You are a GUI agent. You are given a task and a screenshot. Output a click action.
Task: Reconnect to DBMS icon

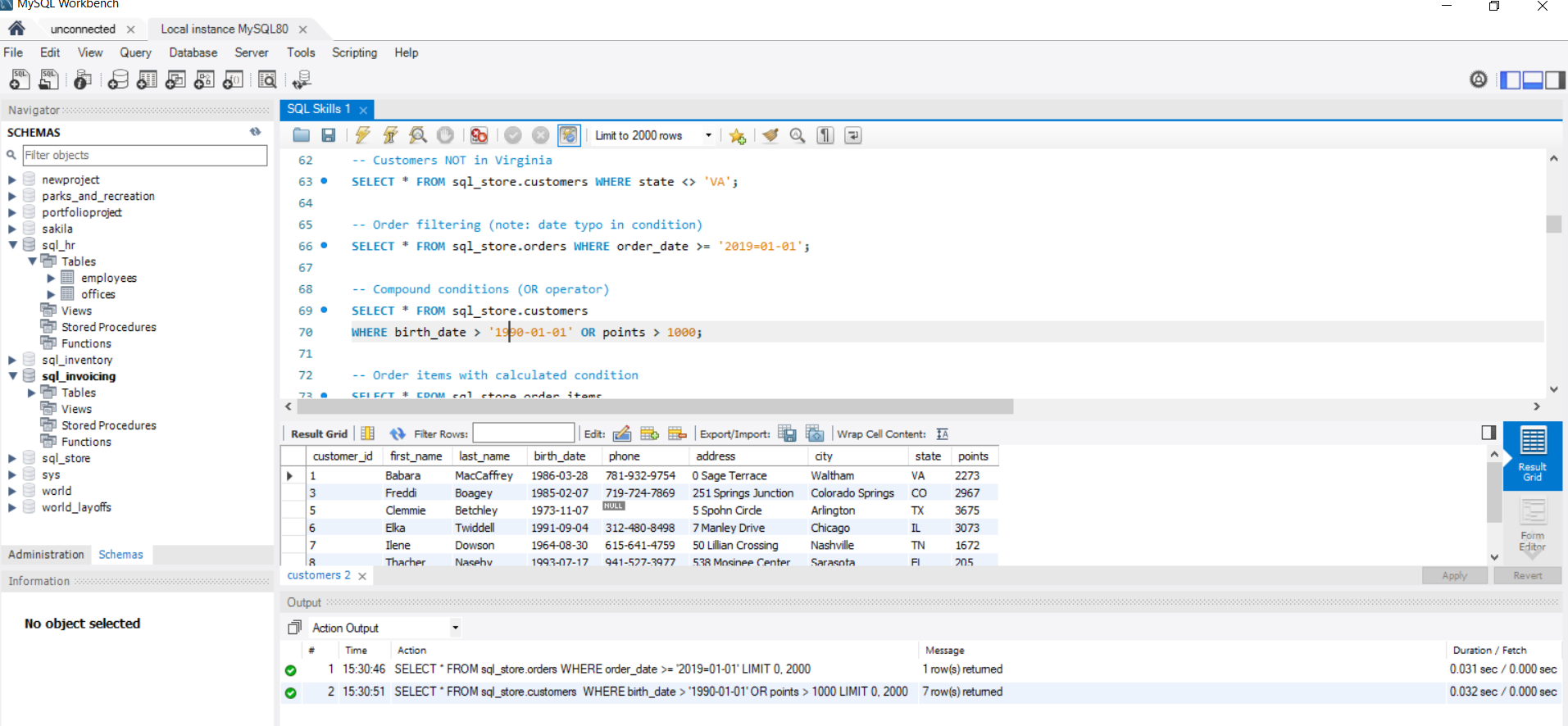[x=302, y=79]
